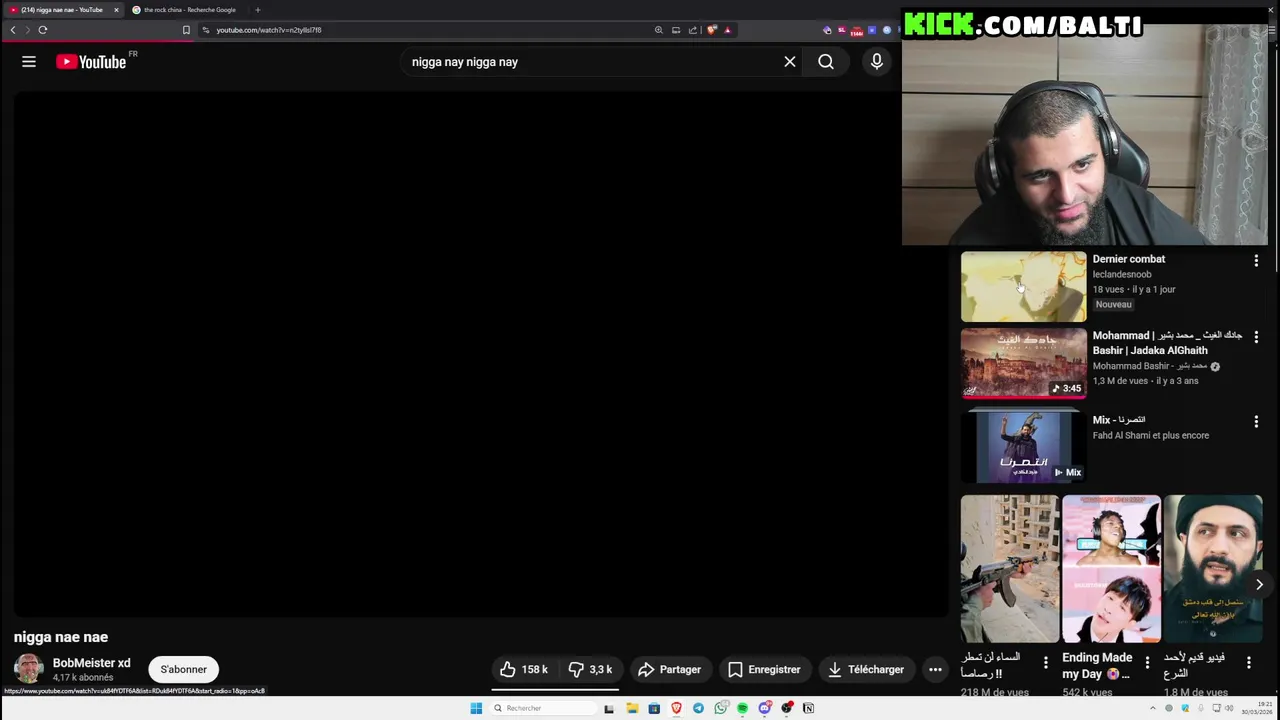Screen dimensions: 1280x720
Task: Click the share icon in address bar
Action: point(693,30)
